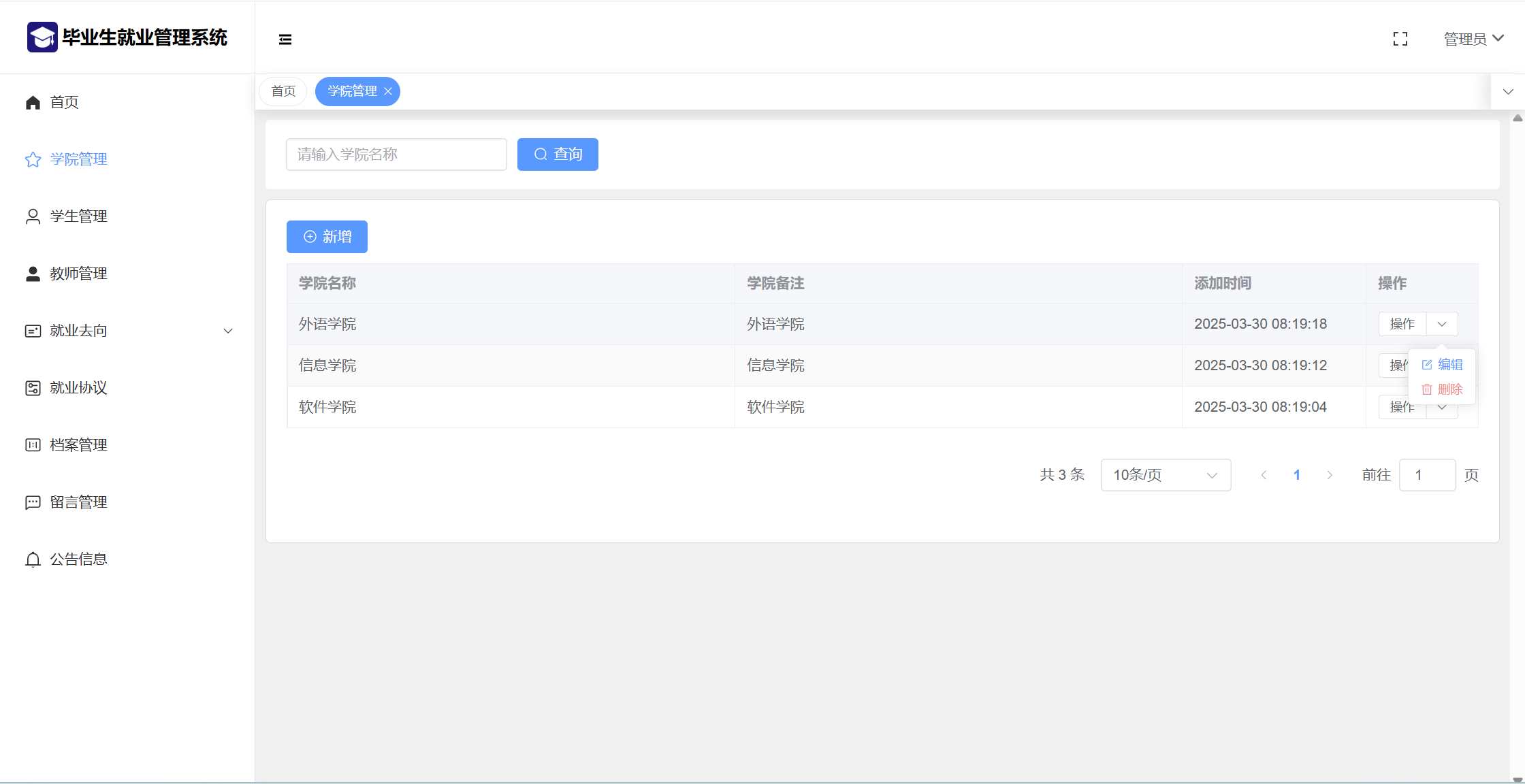Open 学生管理 in the sidebar
This screenshot has width=1525, height=784.
coord(78,216)
